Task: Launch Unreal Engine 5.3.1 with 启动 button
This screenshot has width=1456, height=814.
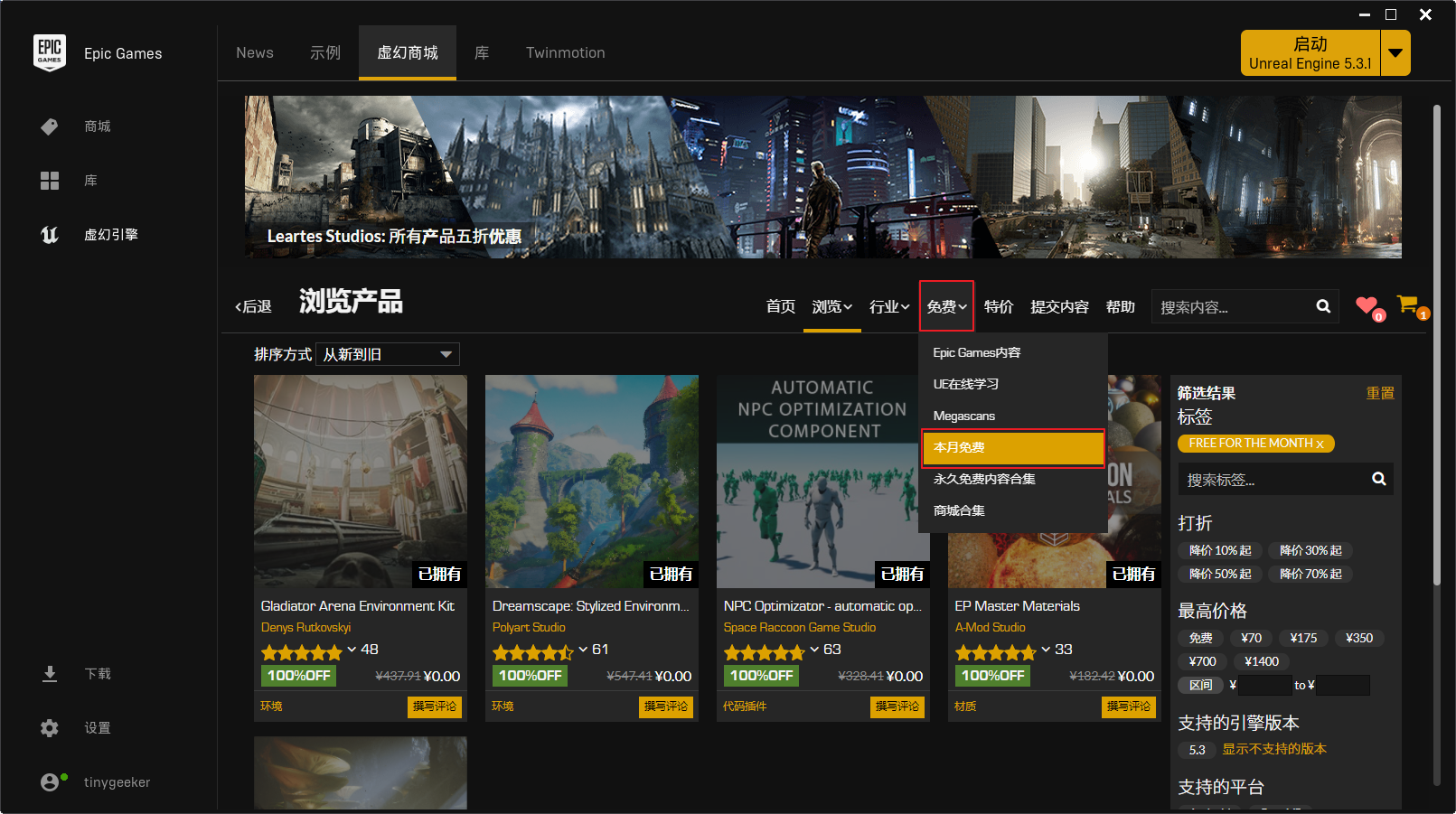Action: (x=1310, y=53)
